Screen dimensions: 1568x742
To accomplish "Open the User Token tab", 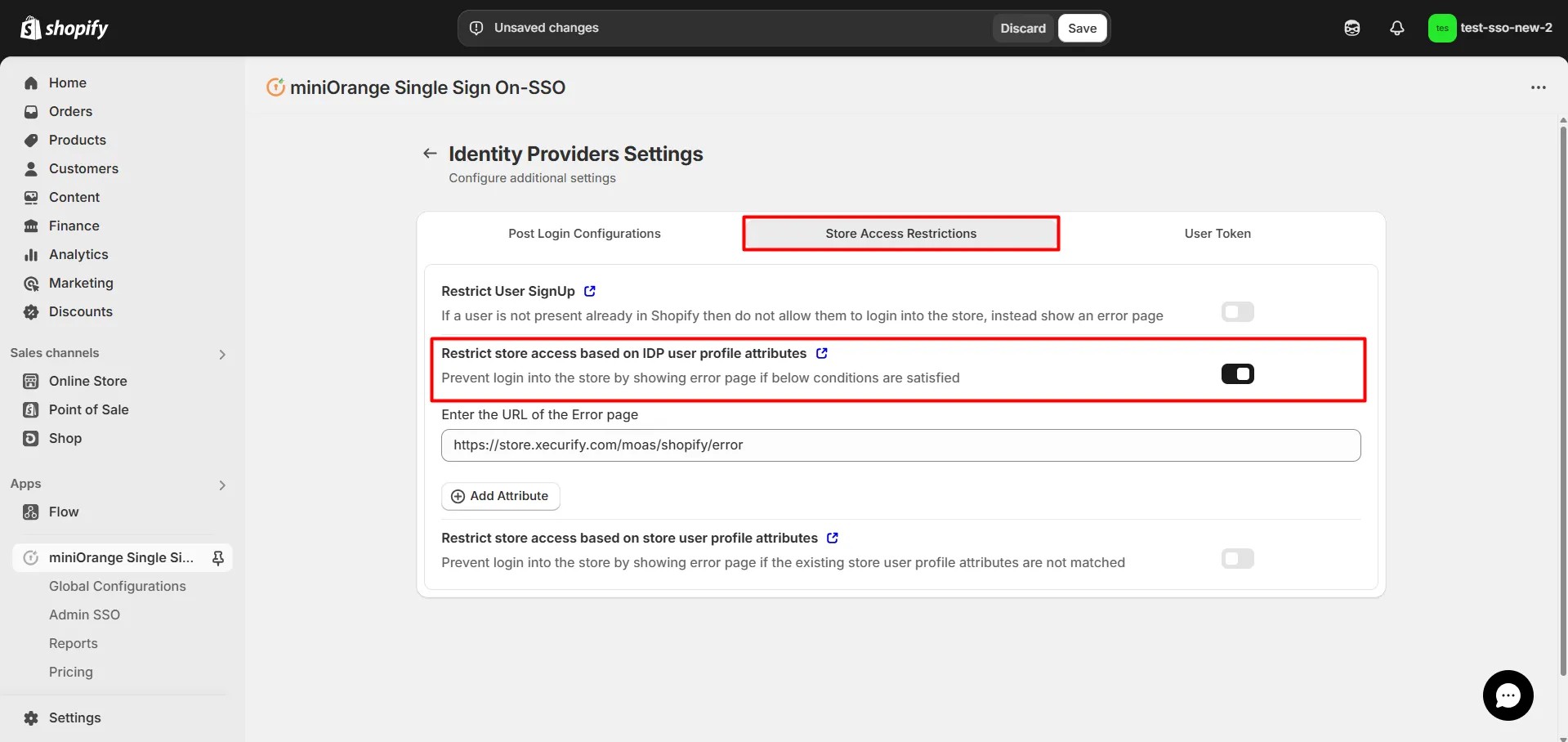I will pos(1217,234).
